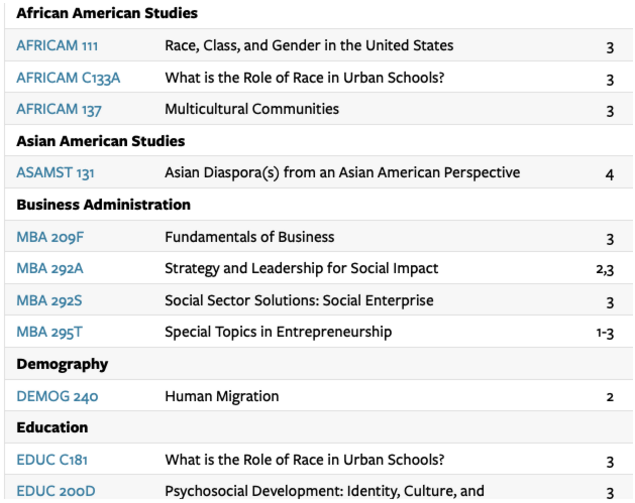Screen dimensions: 635x503
Task: Click the African American Studies section heading
Action: (x=107, y=14)
